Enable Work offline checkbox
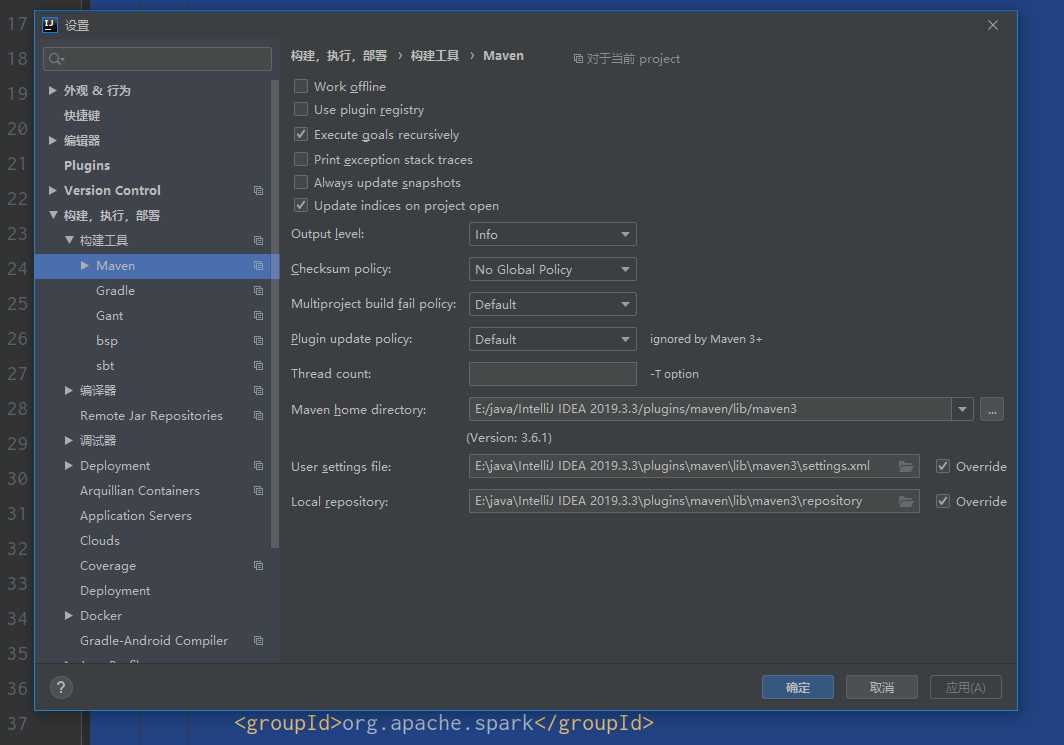The width and height of the screenshot is (1064, 745). [x=301, y=86]
